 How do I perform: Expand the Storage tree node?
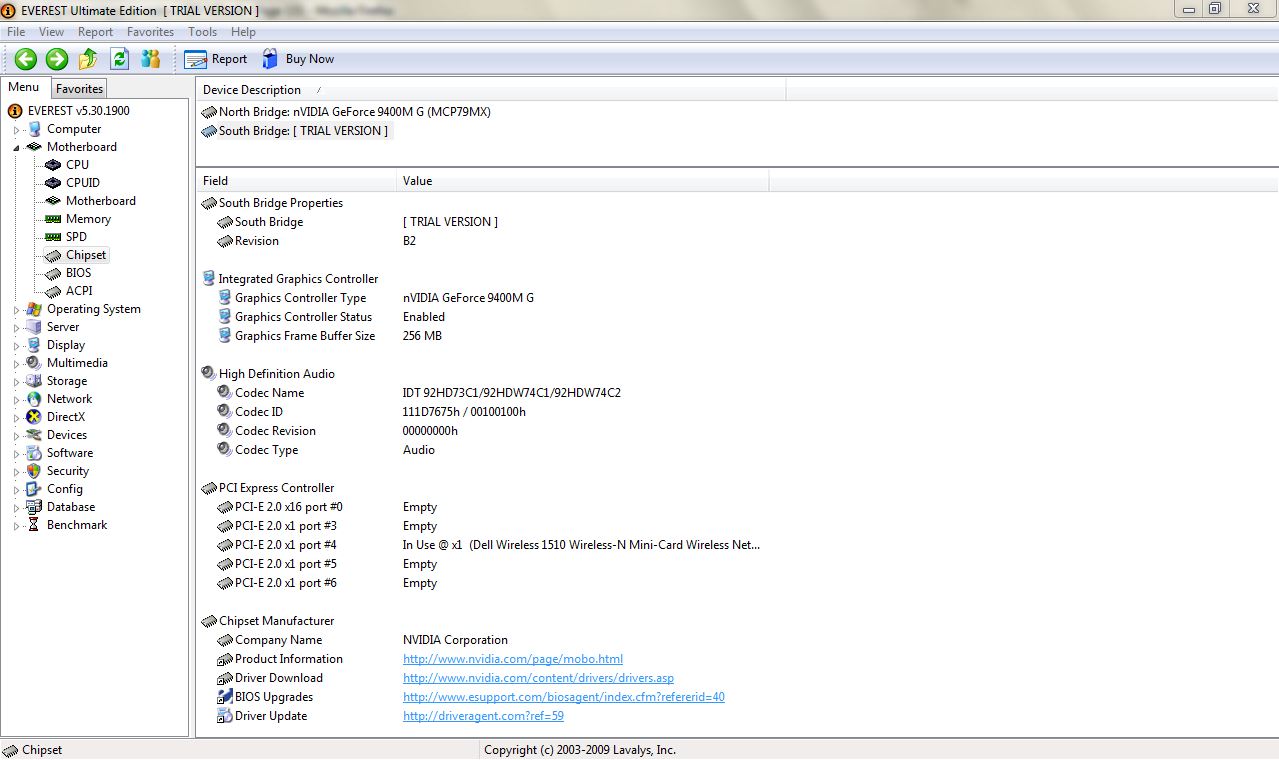coord(17,382)
